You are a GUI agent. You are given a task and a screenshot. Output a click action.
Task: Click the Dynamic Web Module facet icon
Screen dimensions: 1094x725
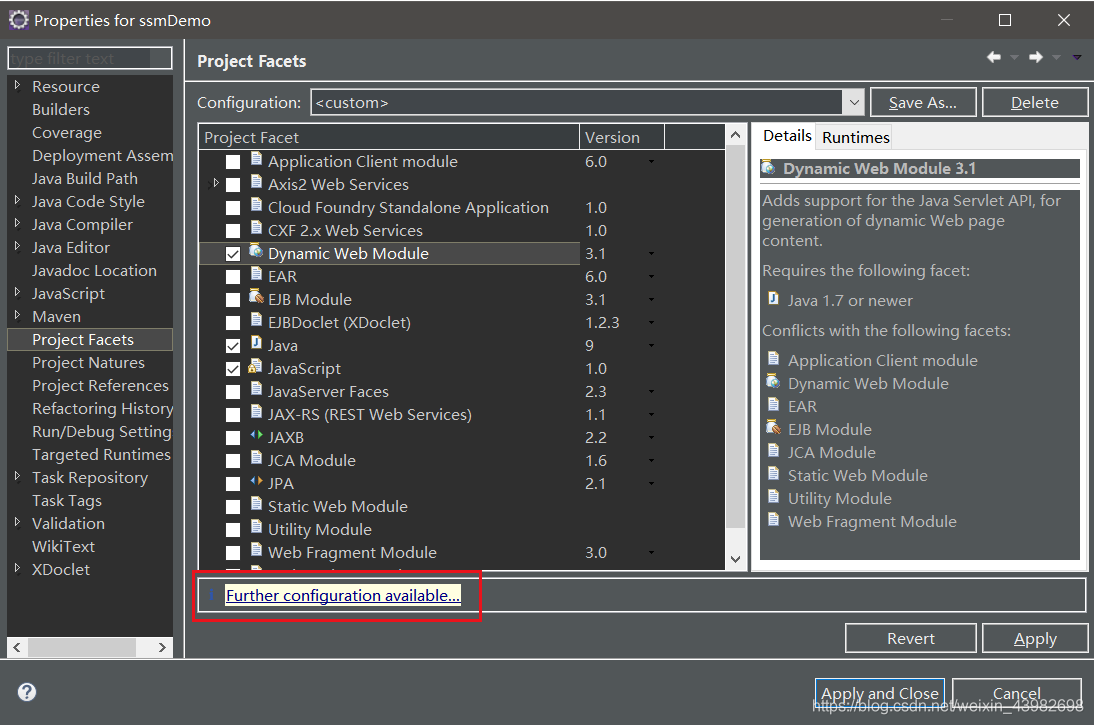tap(256, 251)
